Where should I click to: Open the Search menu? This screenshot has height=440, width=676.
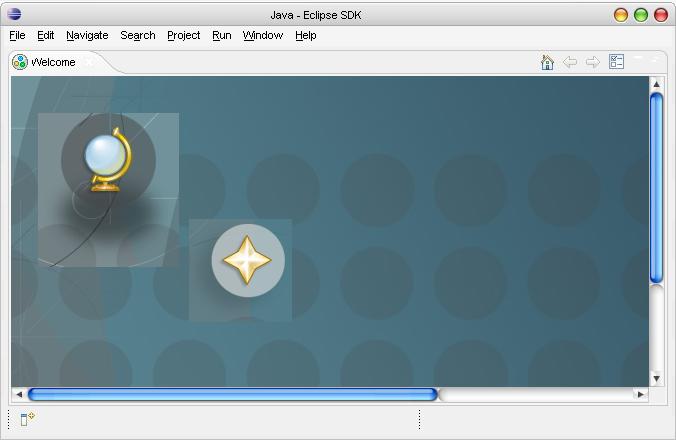point(138,35)
